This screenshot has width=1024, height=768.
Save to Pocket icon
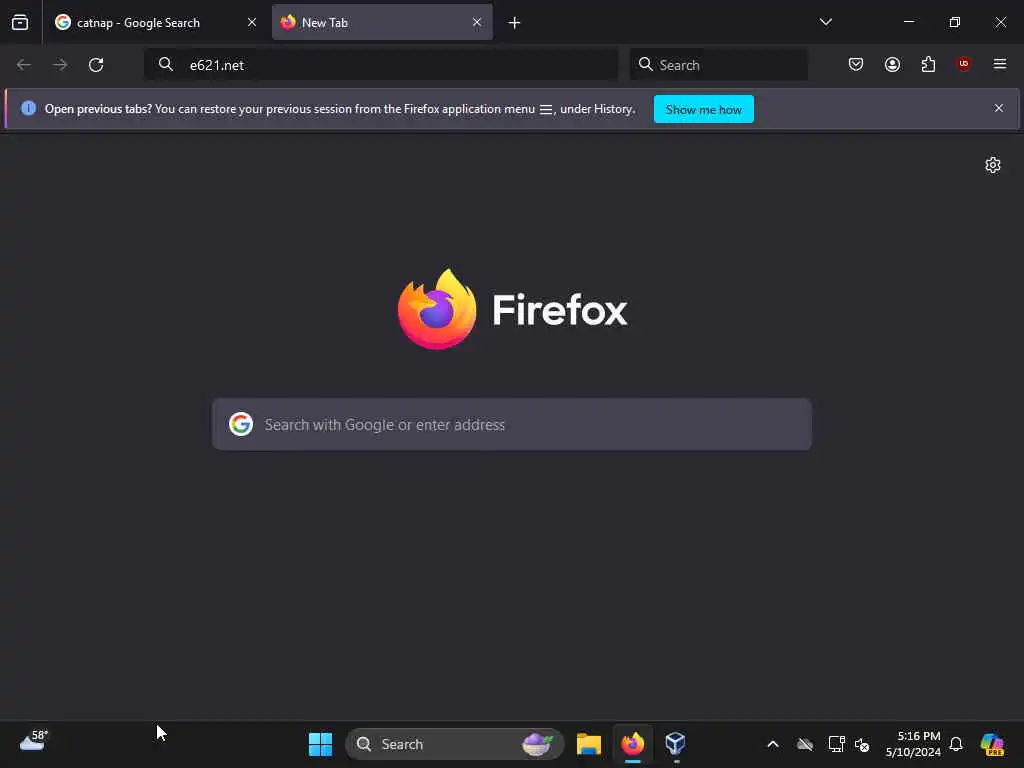856,64
